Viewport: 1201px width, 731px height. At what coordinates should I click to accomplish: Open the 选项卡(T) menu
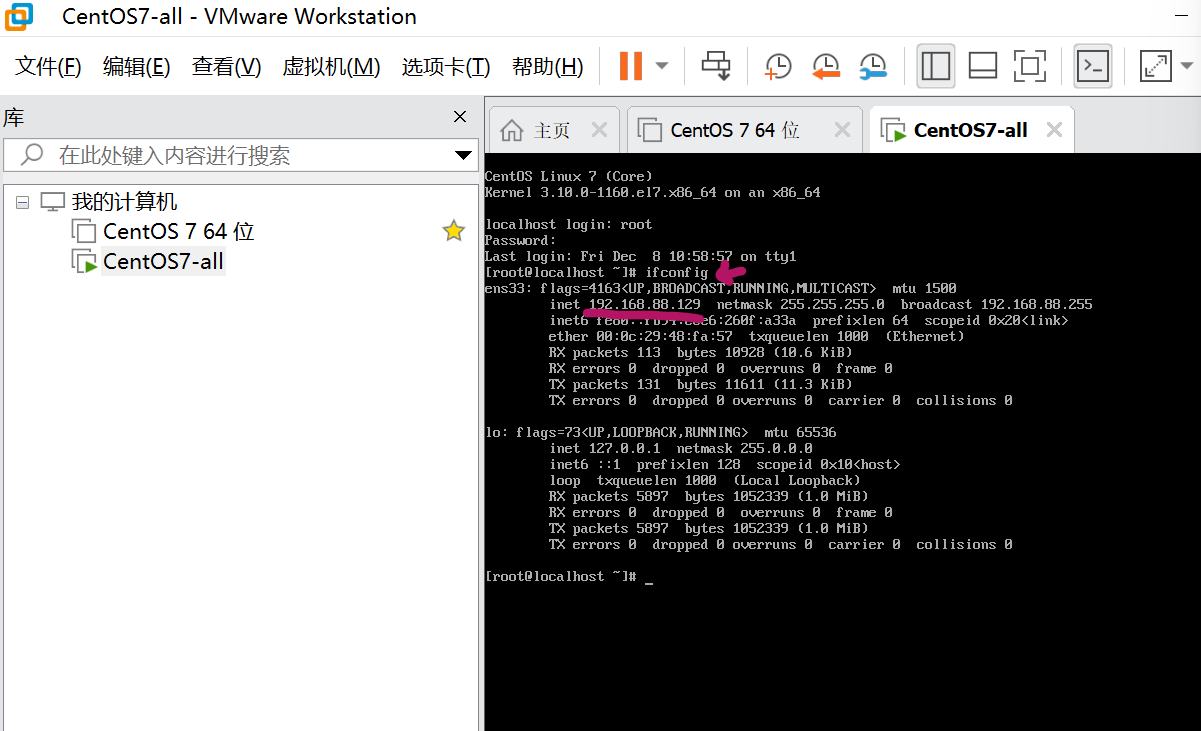[x=446, y=67]
